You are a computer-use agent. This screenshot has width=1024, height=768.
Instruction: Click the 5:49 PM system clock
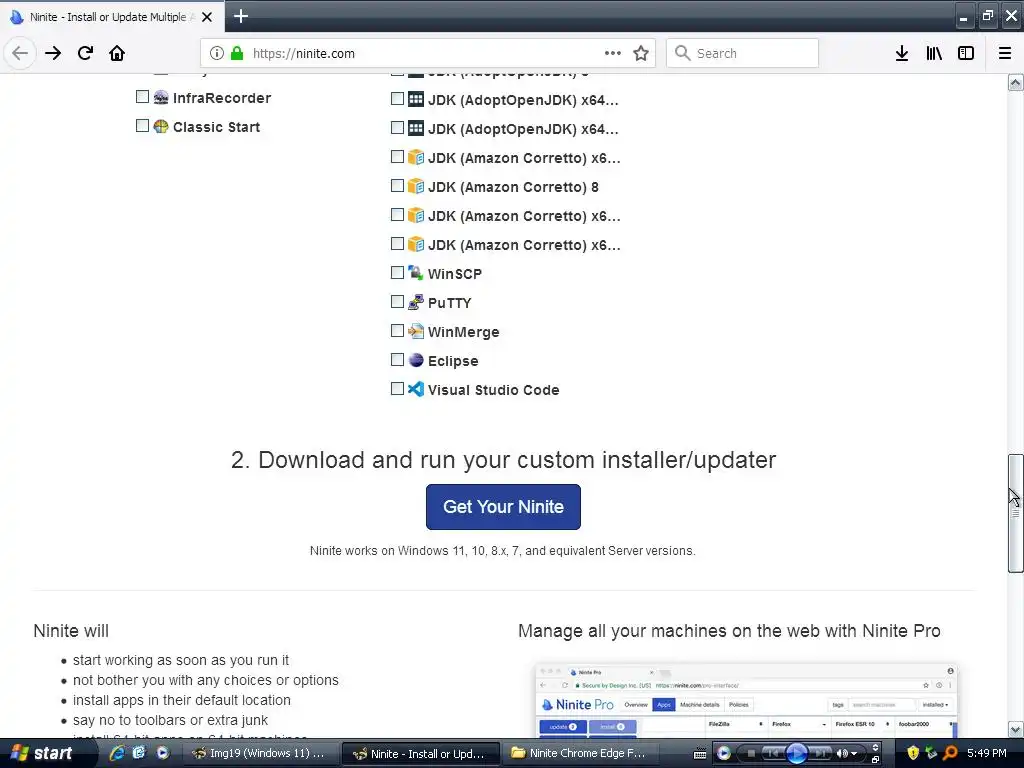point(987,753)
